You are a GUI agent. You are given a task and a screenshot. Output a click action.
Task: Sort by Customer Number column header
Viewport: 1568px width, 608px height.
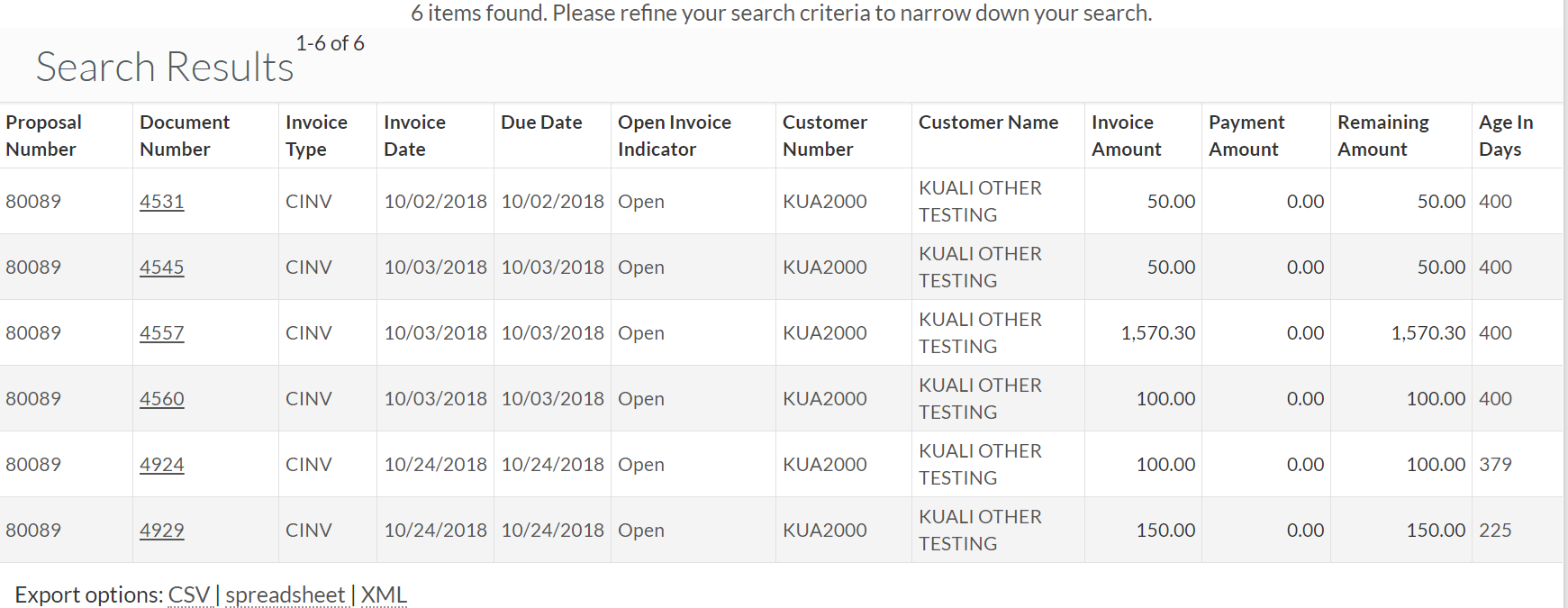click(x=825, y=136)
